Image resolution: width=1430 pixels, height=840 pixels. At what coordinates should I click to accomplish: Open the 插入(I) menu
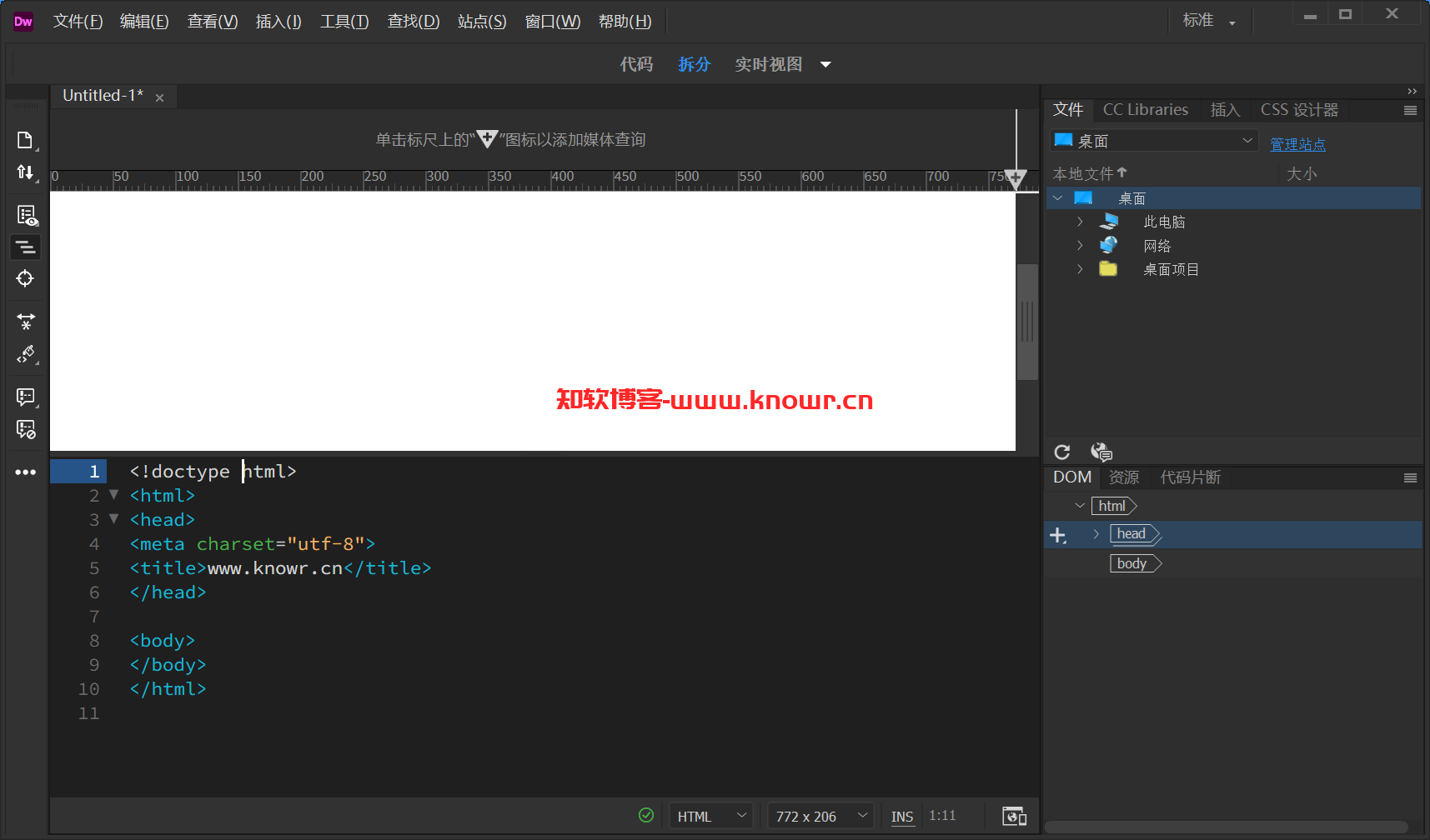[278, 22]
